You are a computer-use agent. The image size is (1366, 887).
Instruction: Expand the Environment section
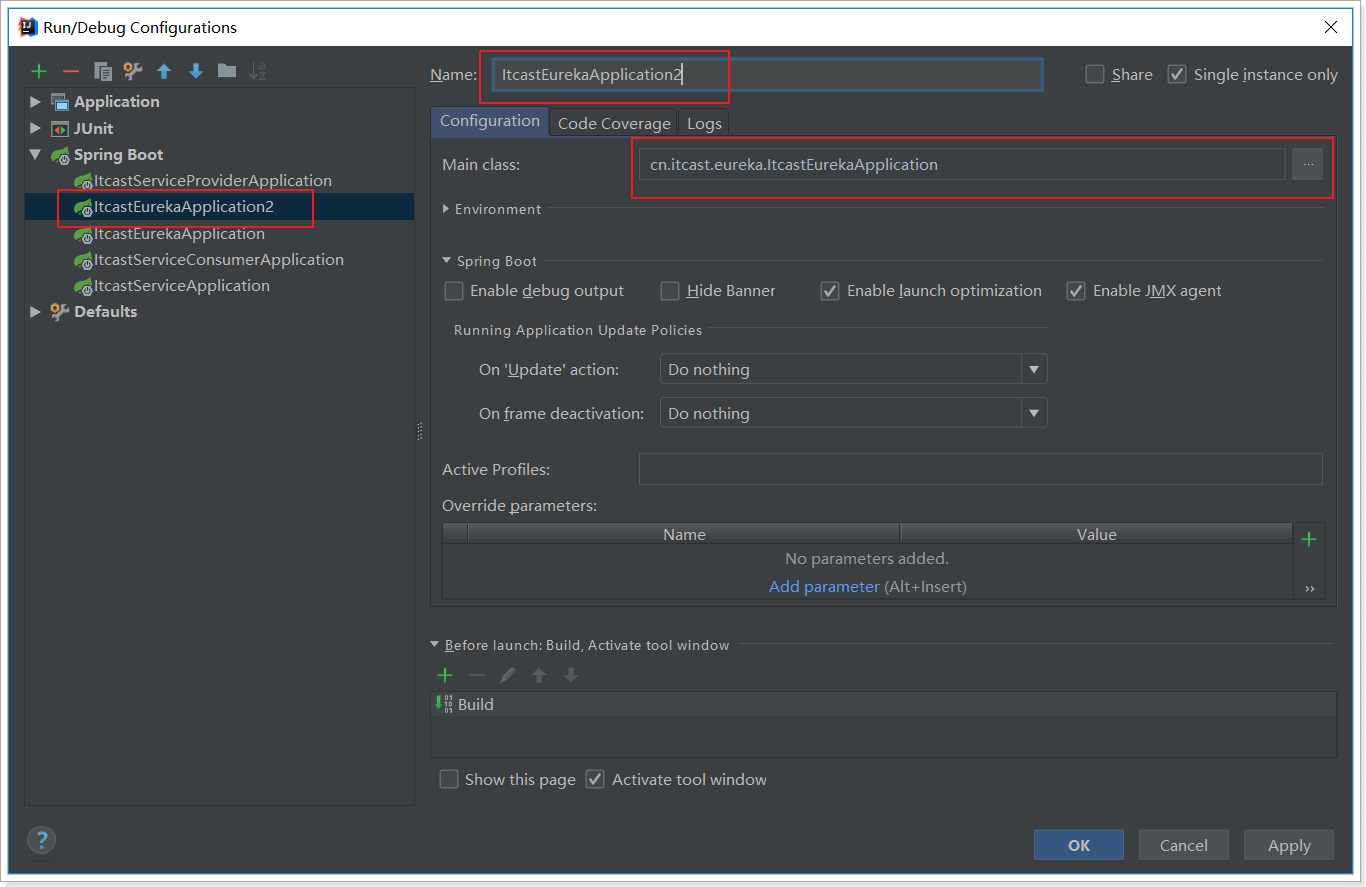446,209
